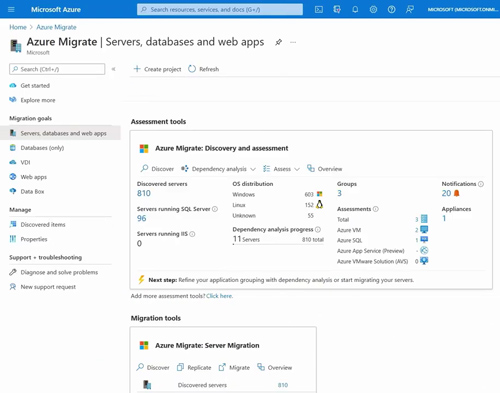Click the info icon next to Assessments
The image size is (500, 393).
click(376, 209)
